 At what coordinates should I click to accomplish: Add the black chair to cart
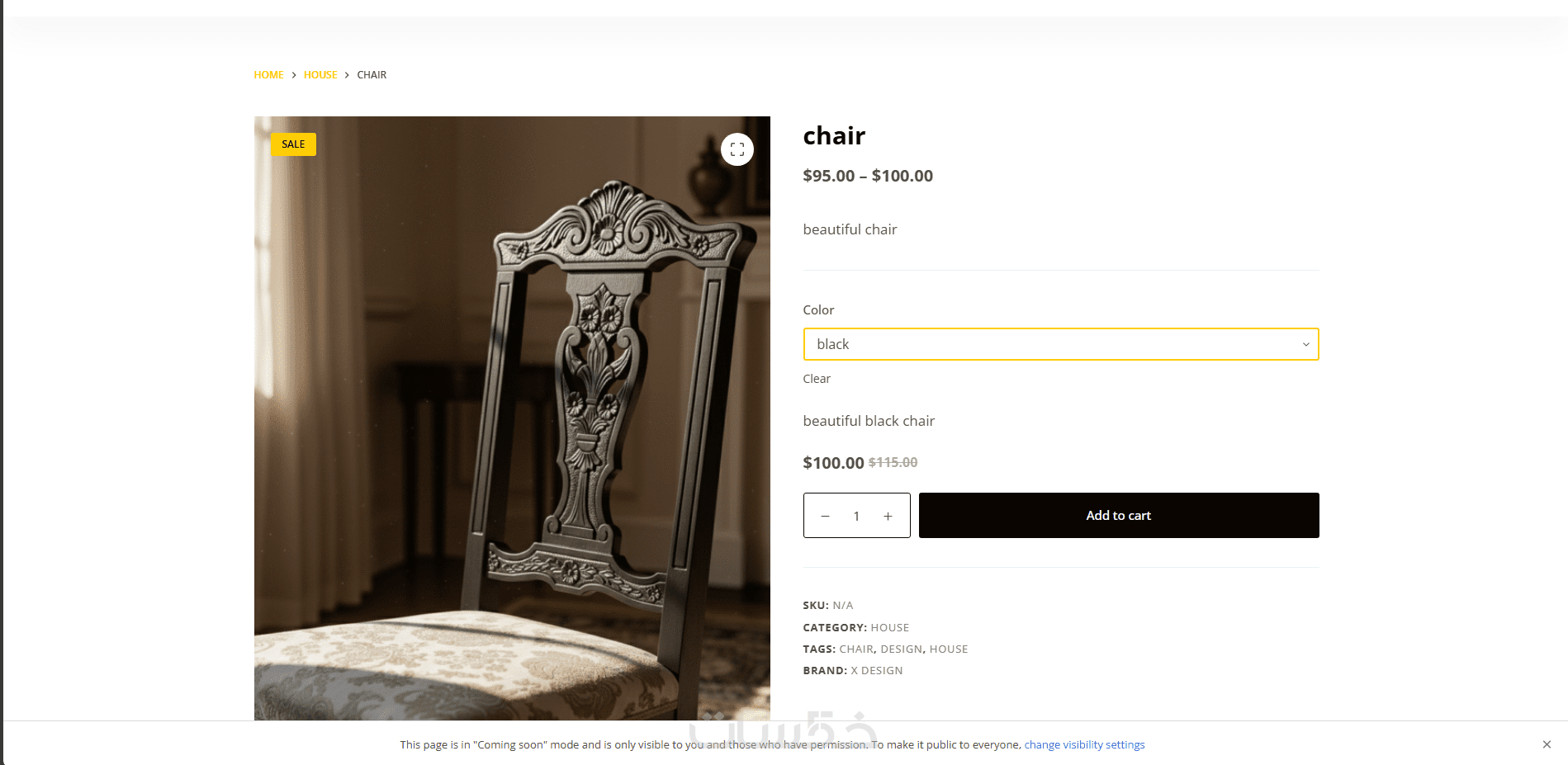tap(1118, 515)
